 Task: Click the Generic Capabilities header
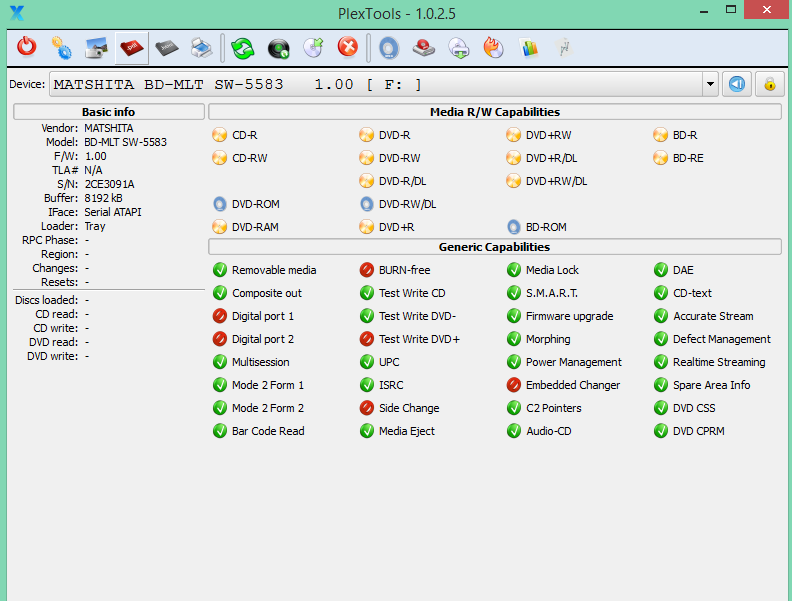[494, 247]
